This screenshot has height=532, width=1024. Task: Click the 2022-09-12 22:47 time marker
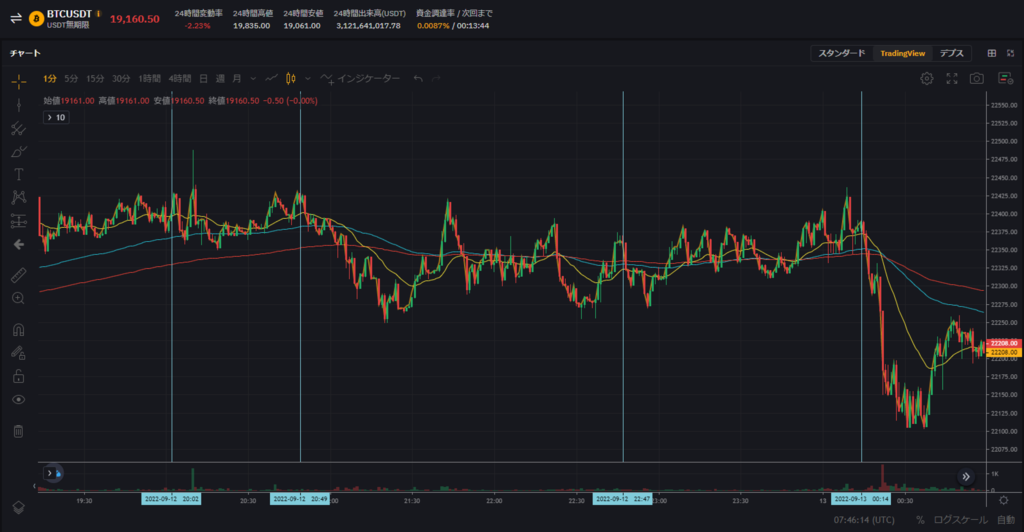(622, 499)
